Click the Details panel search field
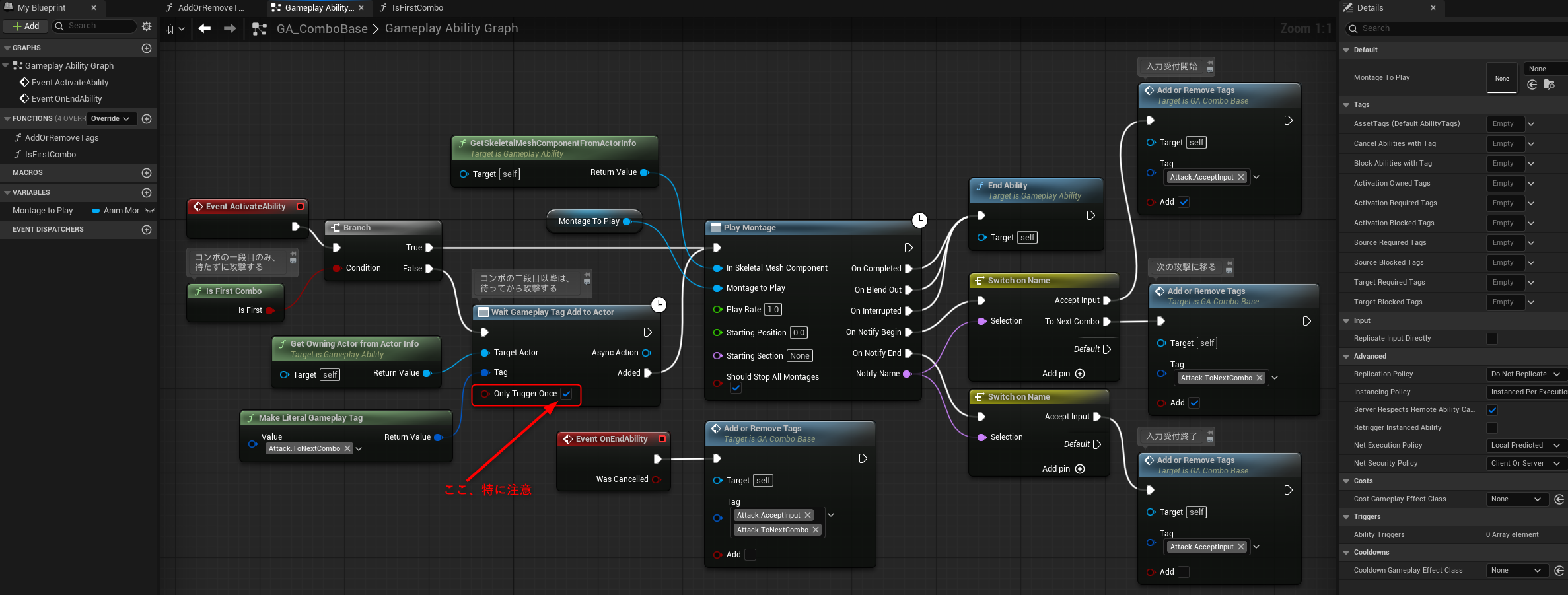 click(1453, 28)
